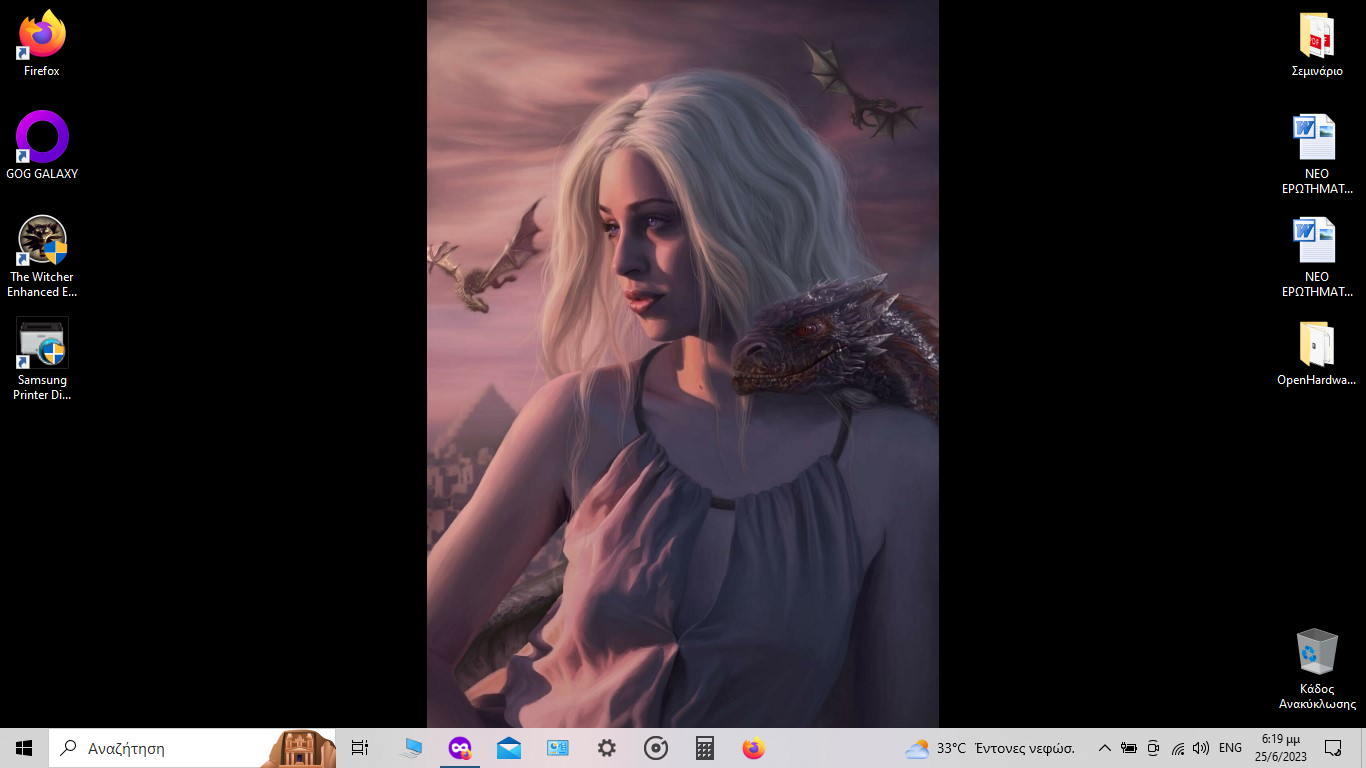Open Task View on the taskbar

tap(360, 748)
